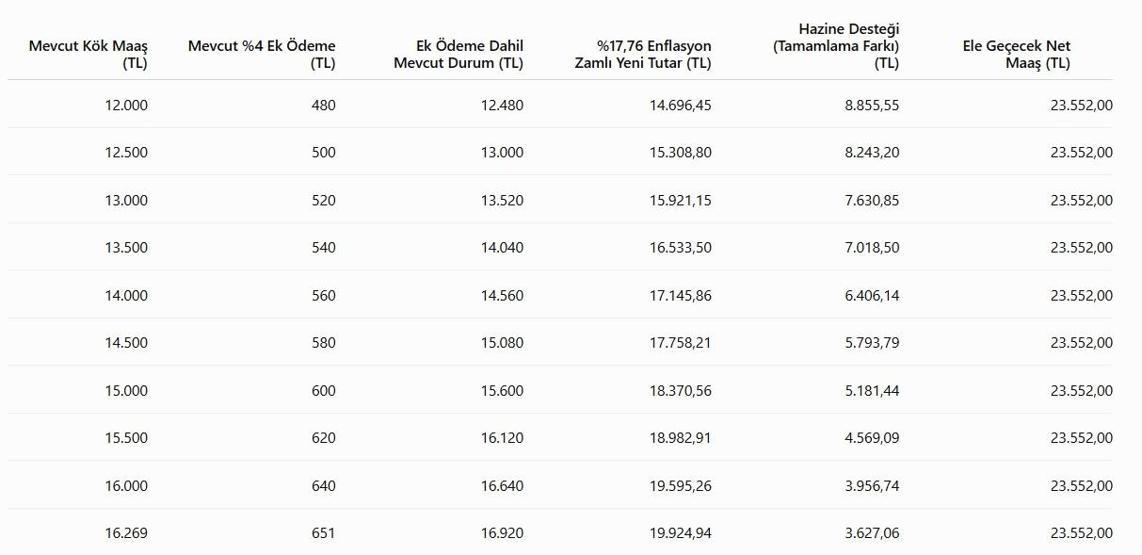Select the 13.000 cell in Ek Ödeme Dahil column
This screenshot has height=555, width=1142.
coord(502,153)
